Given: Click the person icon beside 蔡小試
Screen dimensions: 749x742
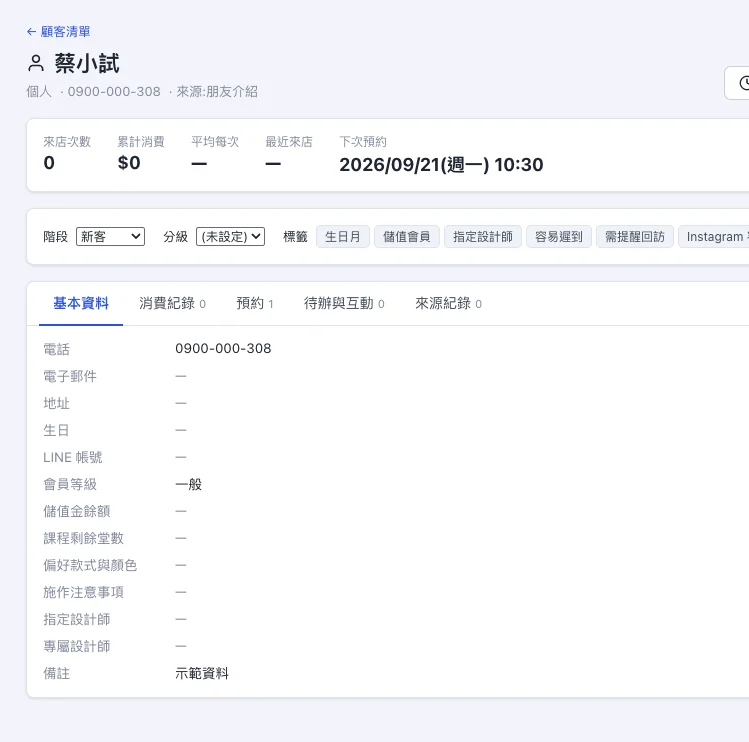Looking at the screenshot, I should 36,64.
